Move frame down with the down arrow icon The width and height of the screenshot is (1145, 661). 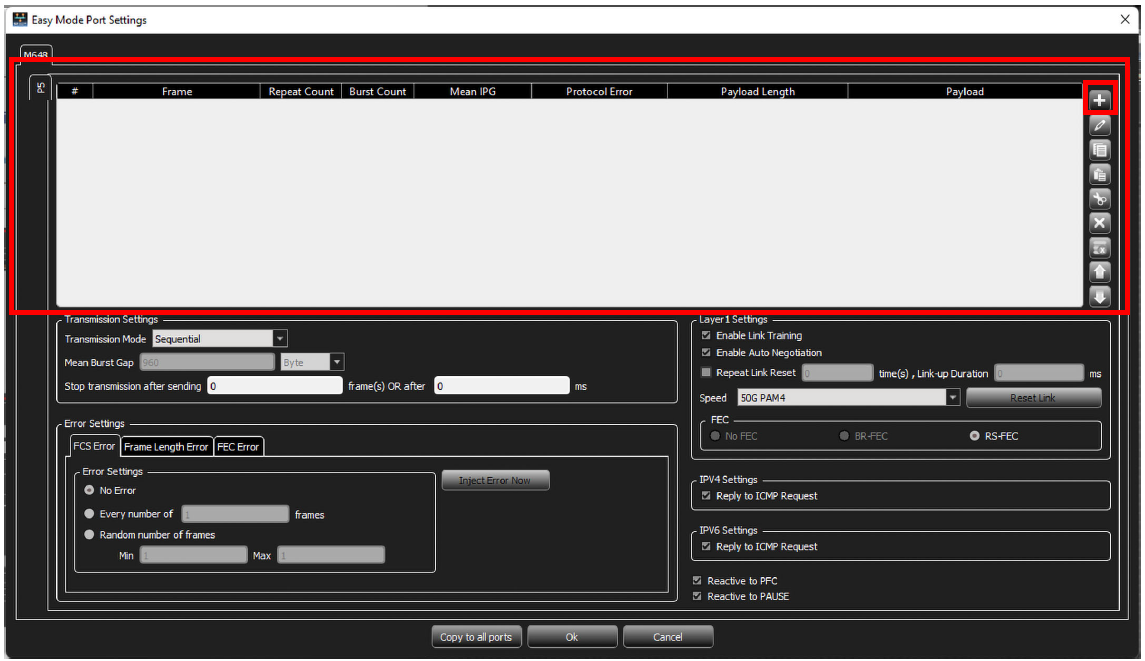point(1100,297)
